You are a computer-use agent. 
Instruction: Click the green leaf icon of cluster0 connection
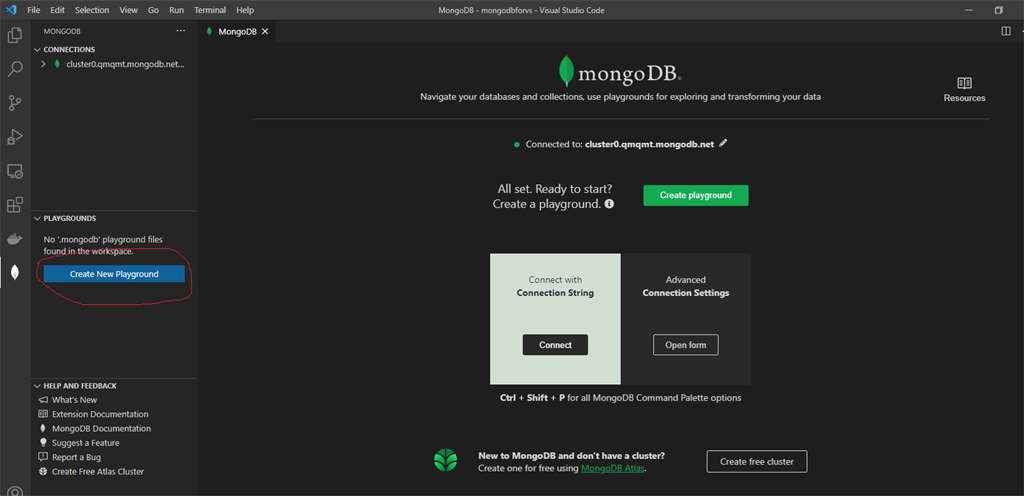57,64
